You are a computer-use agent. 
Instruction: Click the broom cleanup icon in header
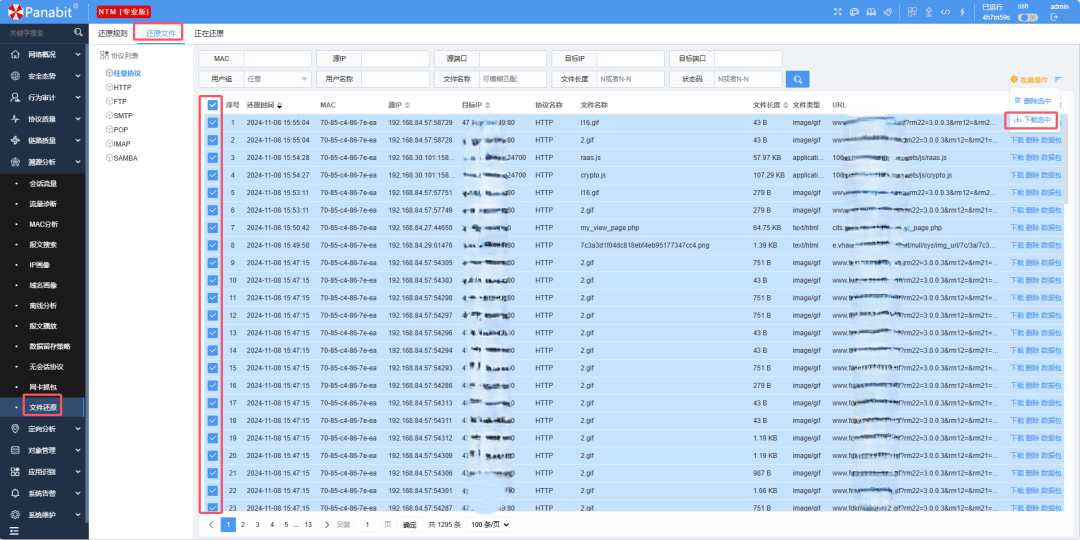click(888, 12)
